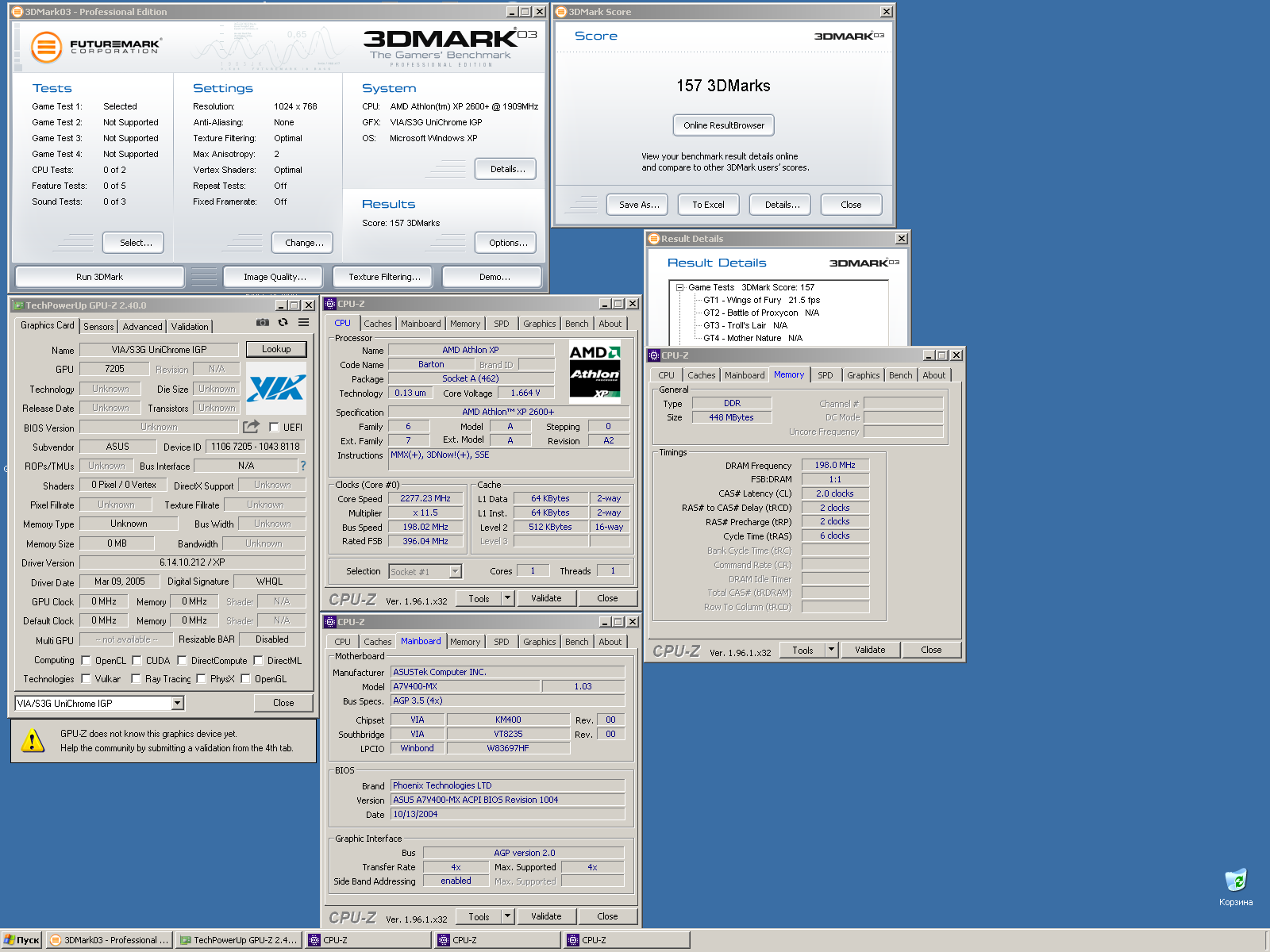Click the mainboard Model A7V400-MX field
The width and height of the screenshot is (1270, 952).
(x=464, y=687)
